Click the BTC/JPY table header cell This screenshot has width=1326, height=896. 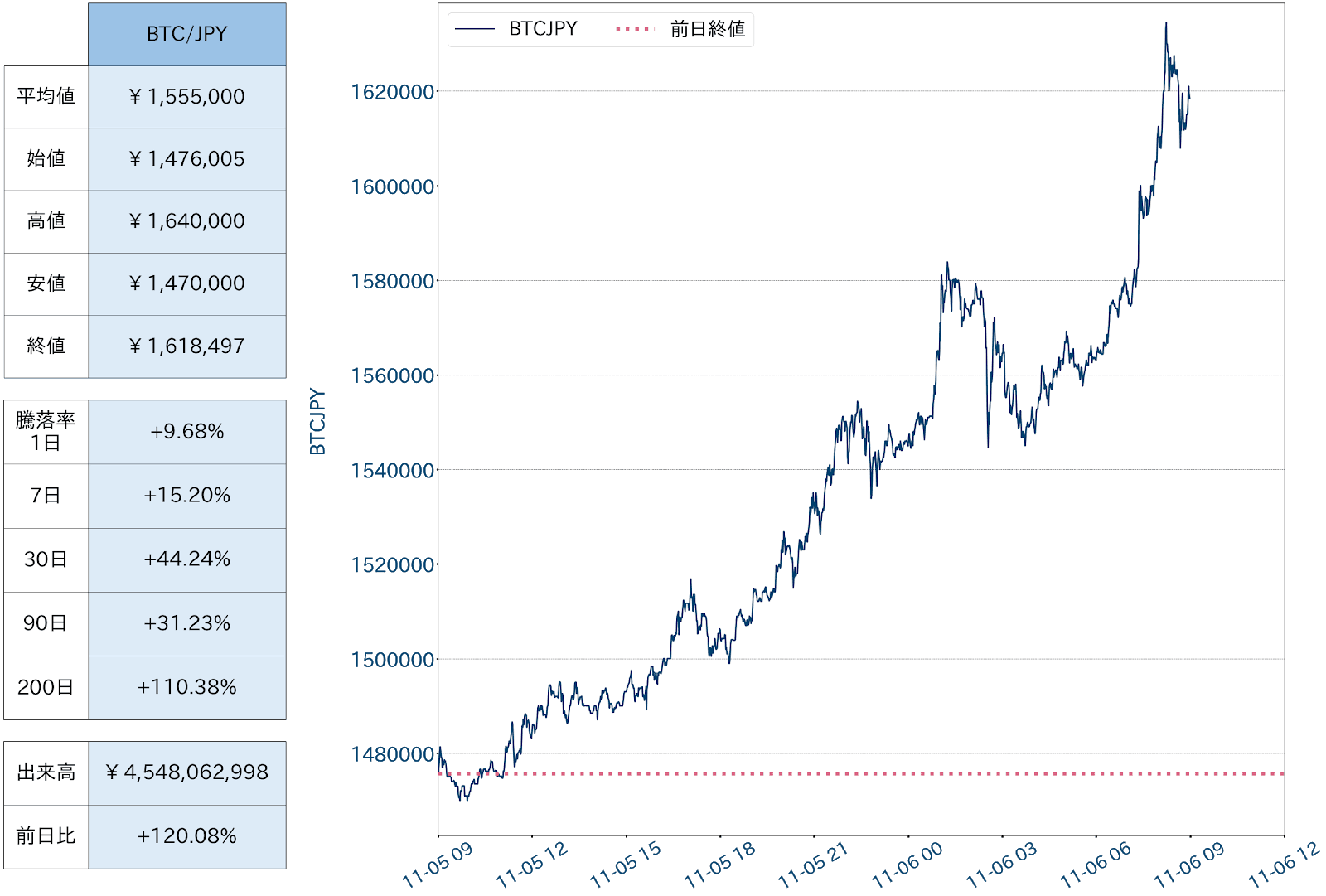pyautogui.click(x=186, y=34)
